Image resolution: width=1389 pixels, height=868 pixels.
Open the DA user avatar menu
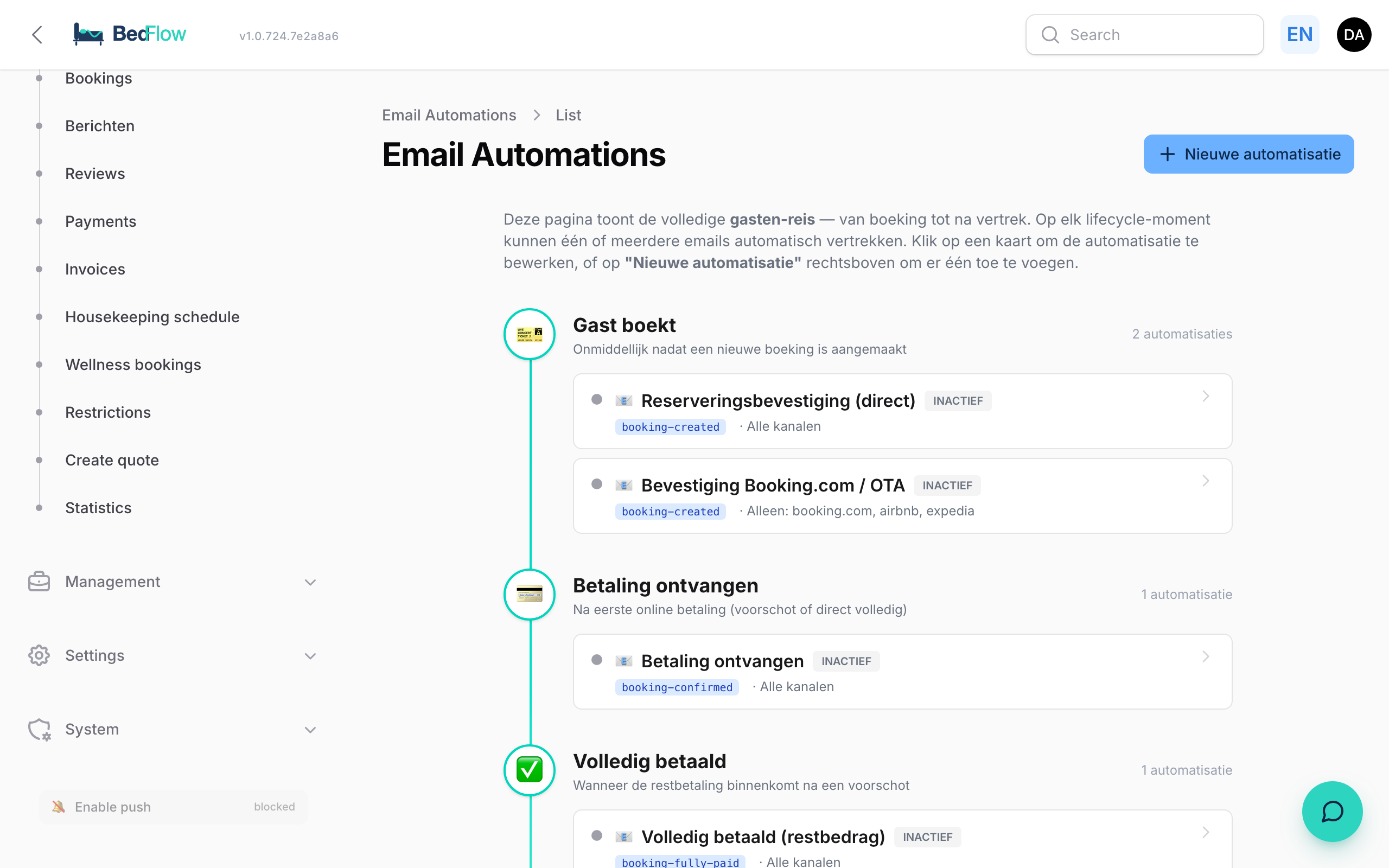(1353, 35)
